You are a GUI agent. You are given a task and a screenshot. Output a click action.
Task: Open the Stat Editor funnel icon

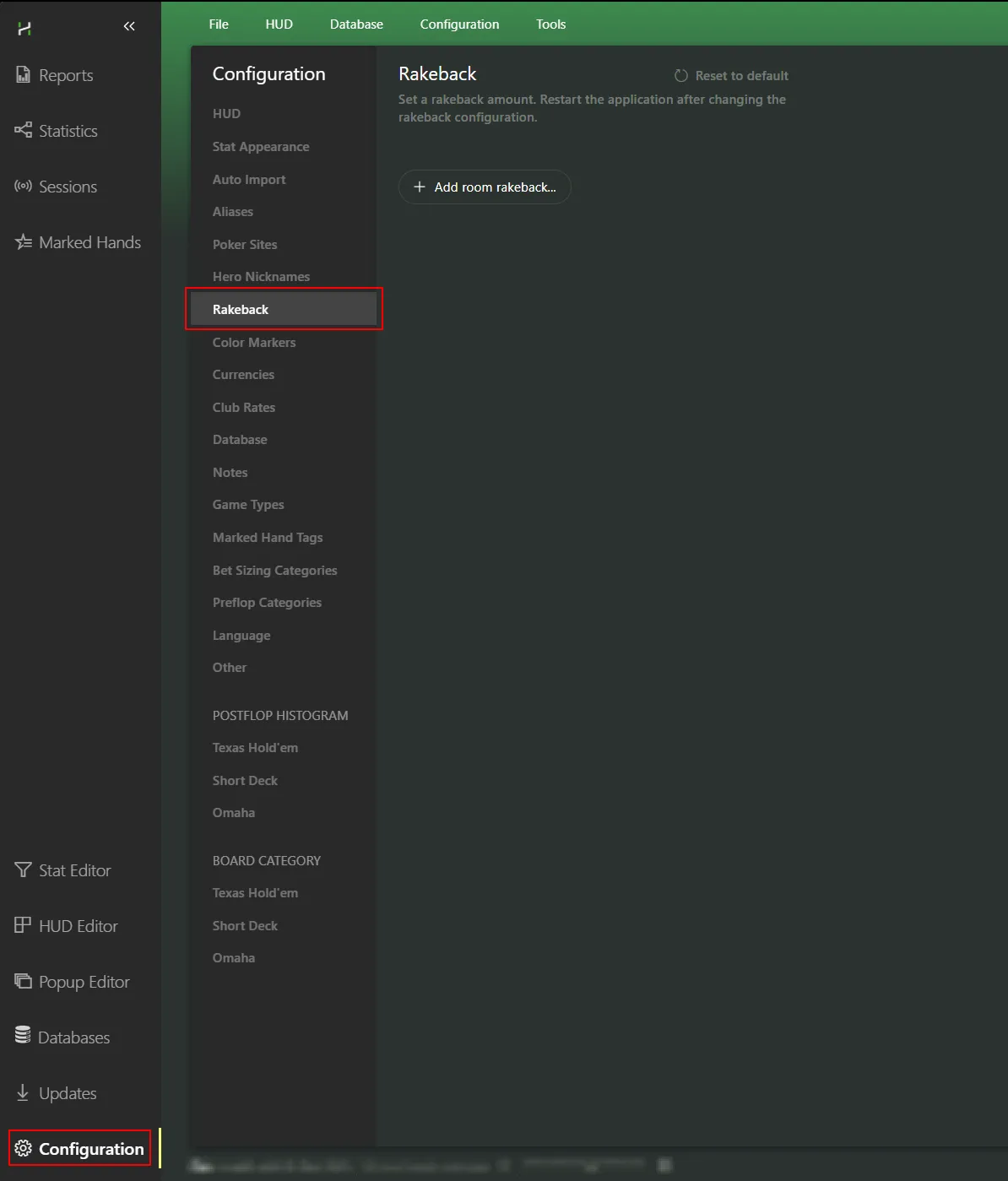click(x=23, y=870)
